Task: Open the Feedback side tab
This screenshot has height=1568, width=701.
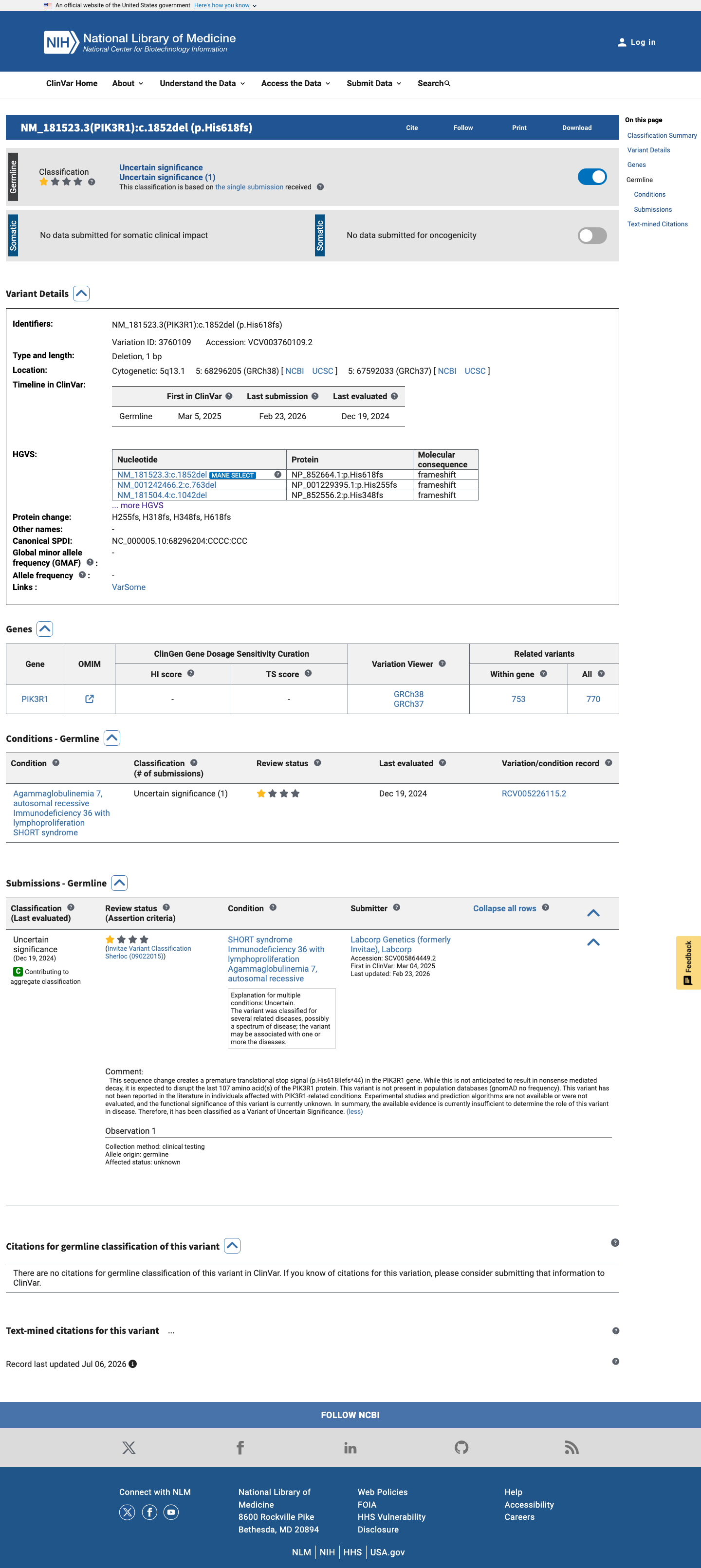Action: pyautogui.click(x=688, y=962)
